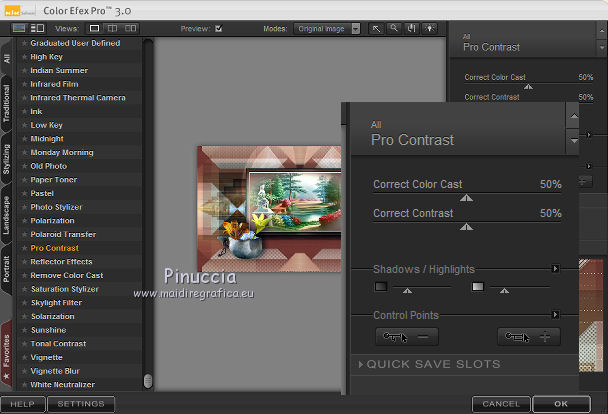Open the All filters tab

tap(7, 57)
